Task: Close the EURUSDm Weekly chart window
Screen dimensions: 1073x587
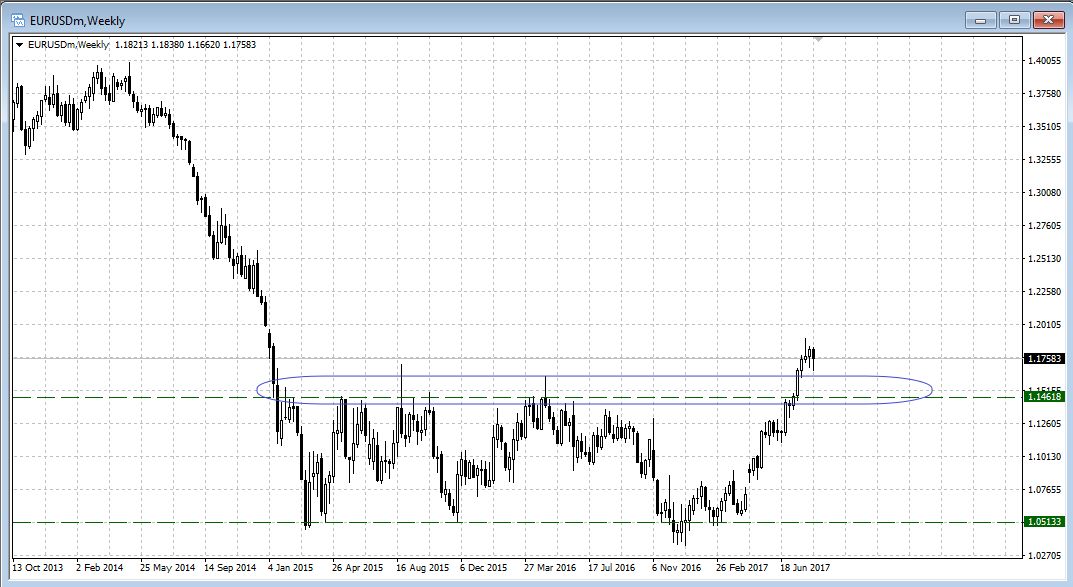Action: click(x=1047, y=19)
